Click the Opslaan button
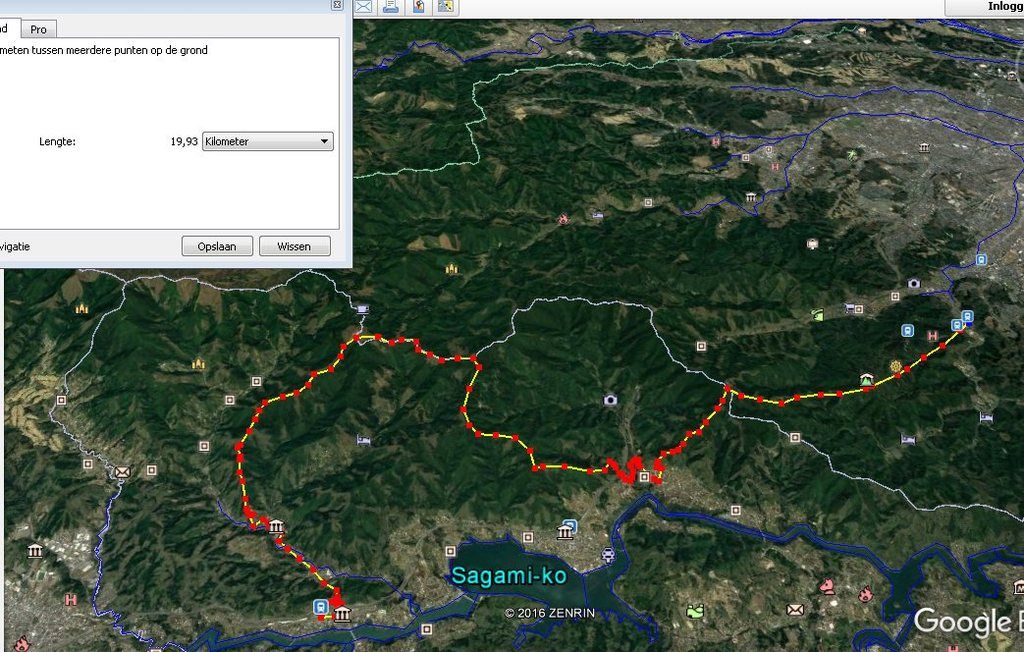This screenshot has width=1024, height=652. 217,246
